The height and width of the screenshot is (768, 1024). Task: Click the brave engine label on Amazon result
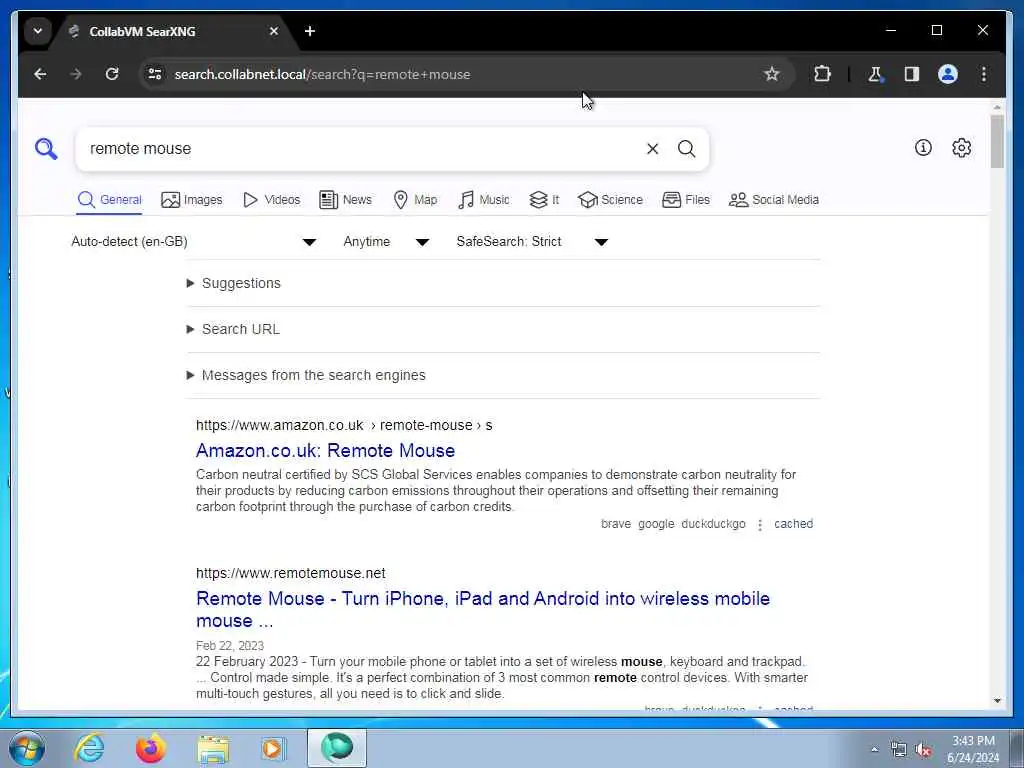pyautogui.click(x=616, y=524)
